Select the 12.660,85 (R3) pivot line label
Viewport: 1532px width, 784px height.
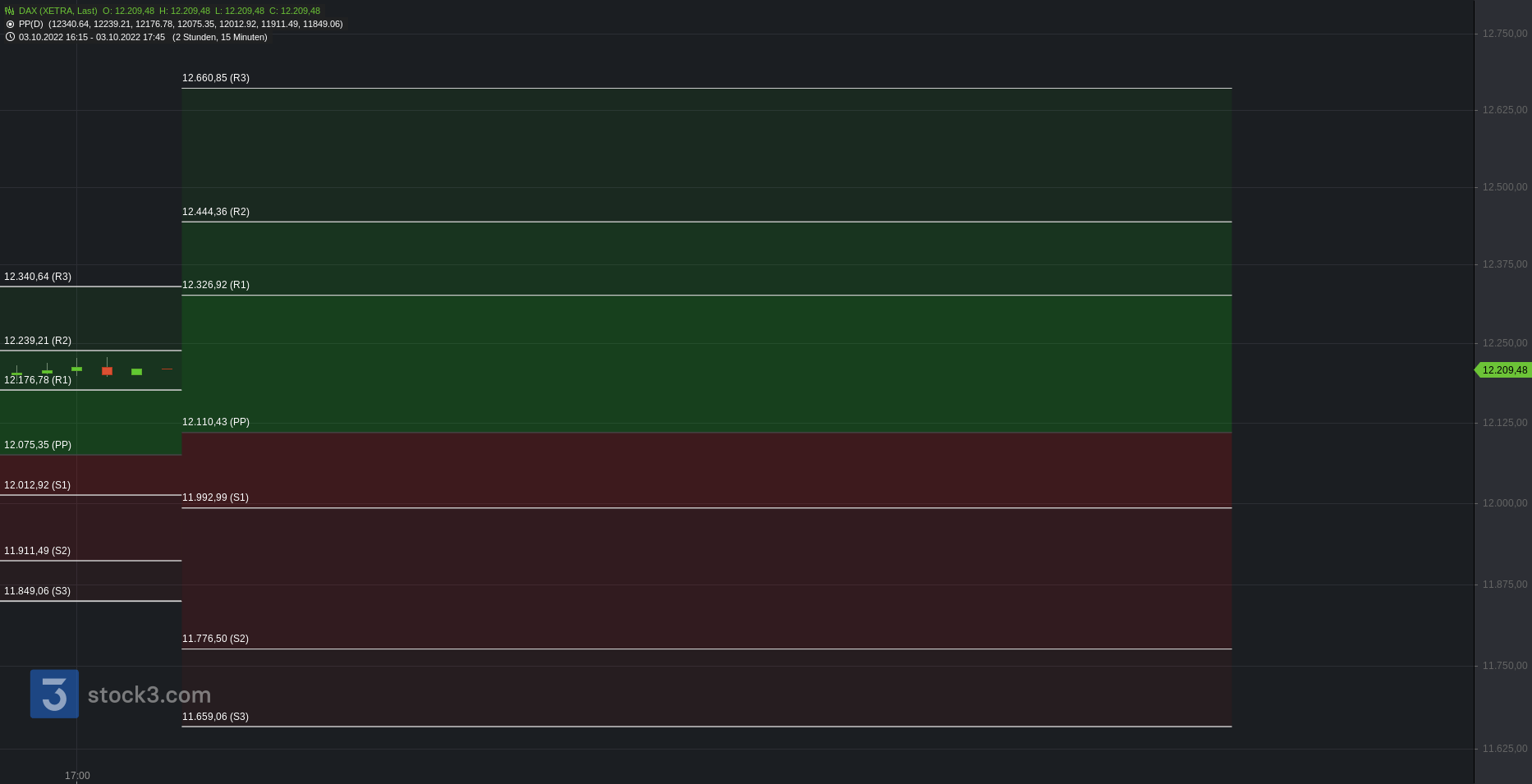click(216, 78)
